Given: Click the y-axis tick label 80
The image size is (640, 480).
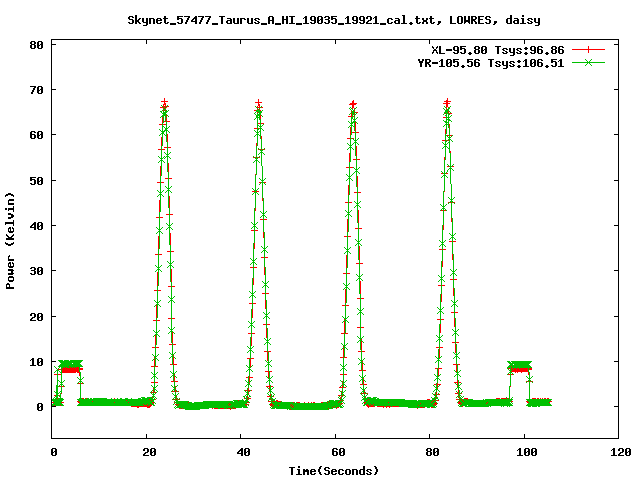Looking at the screenshot, I should (36, 45).
